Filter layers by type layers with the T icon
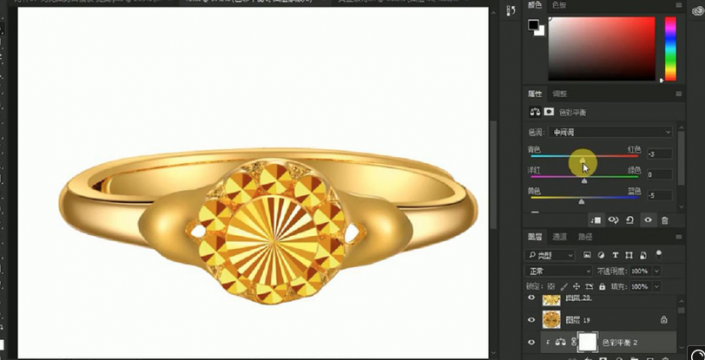 click(615, 255)
